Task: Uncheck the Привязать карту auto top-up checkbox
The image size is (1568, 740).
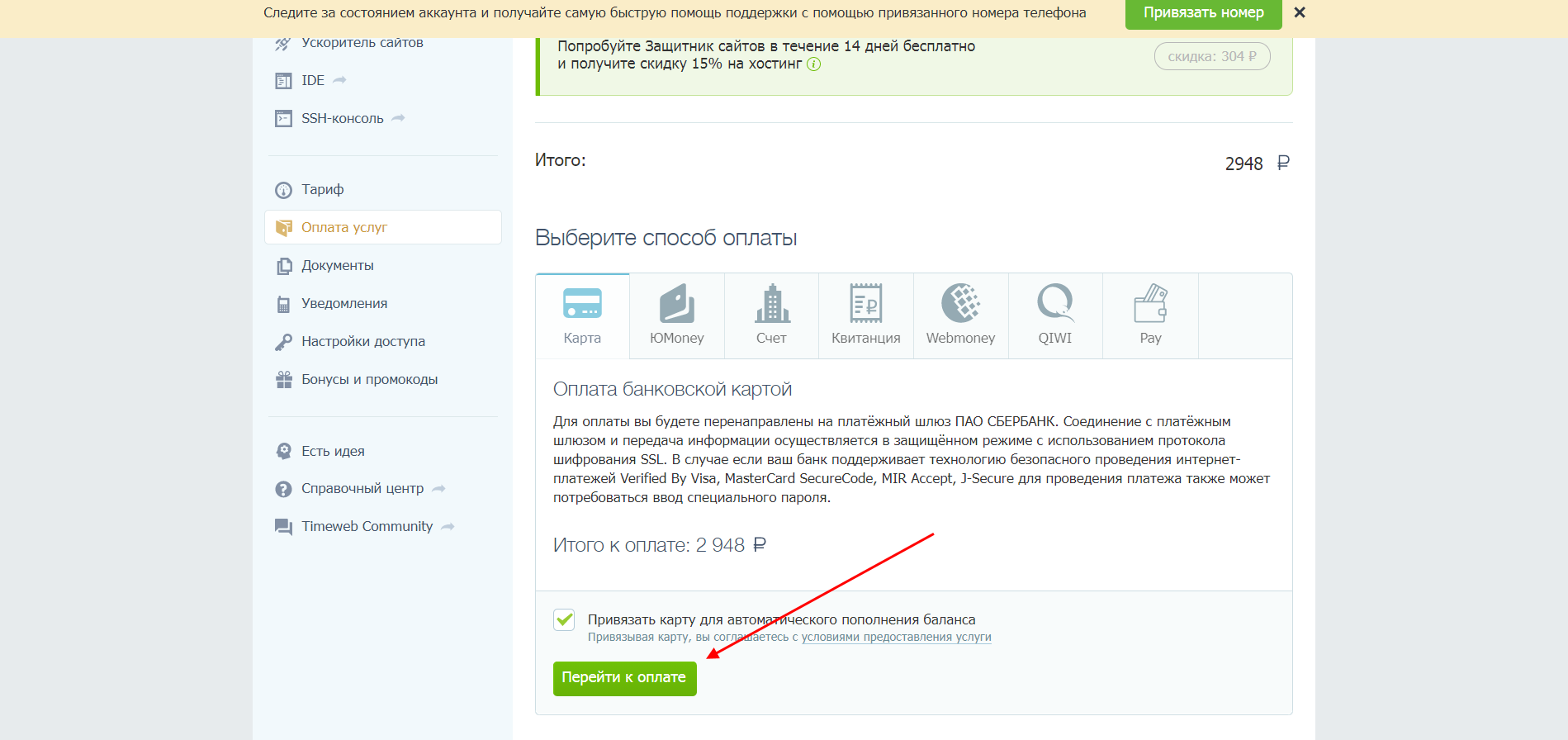Action: click(564, 619)
